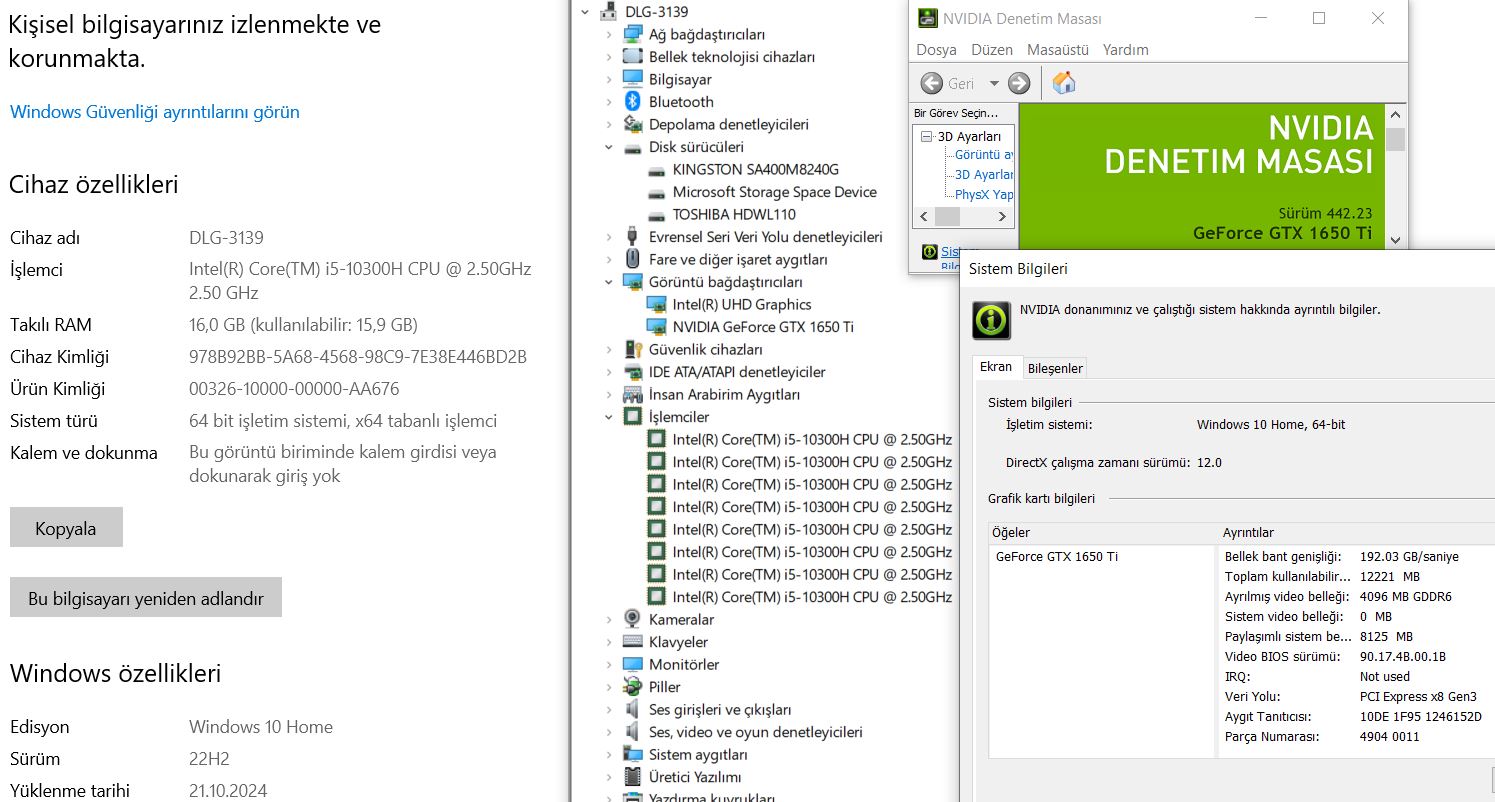Screen dimensions: 1495x802
Task: Click Bu bilgisayarı yeniden adlandır button
Action: pos(146,598)
